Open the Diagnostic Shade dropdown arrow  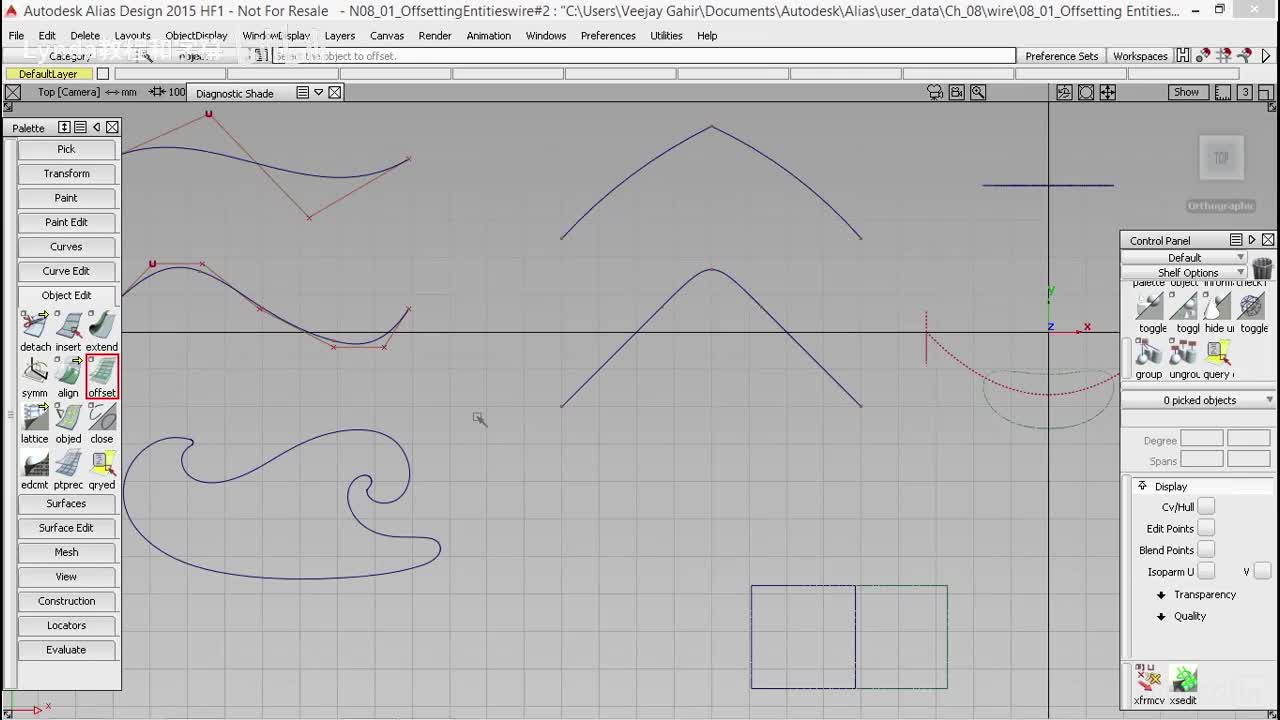pos(318,92)
